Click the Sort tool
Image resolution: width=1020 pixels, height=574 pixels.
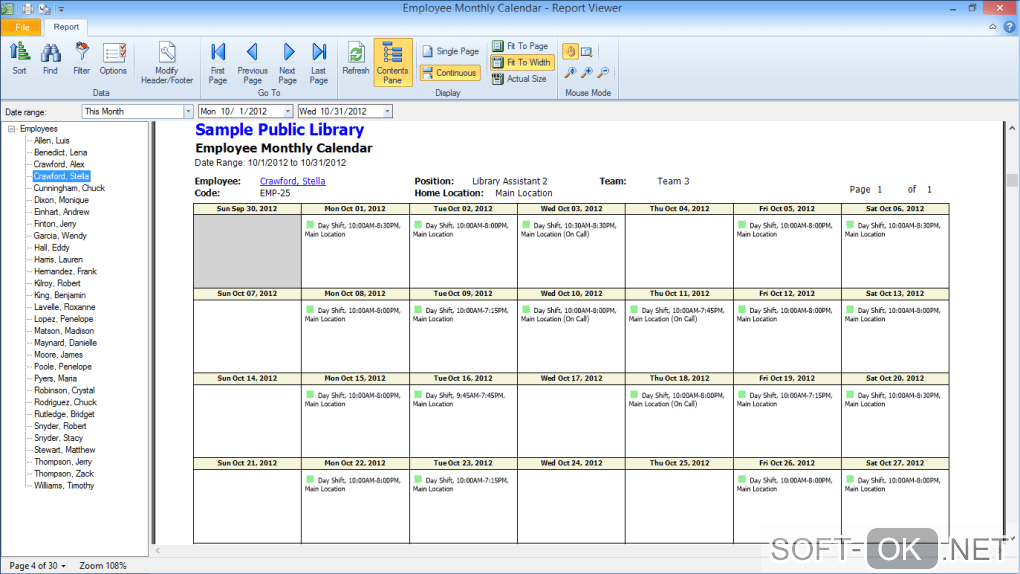pos(20,59)
